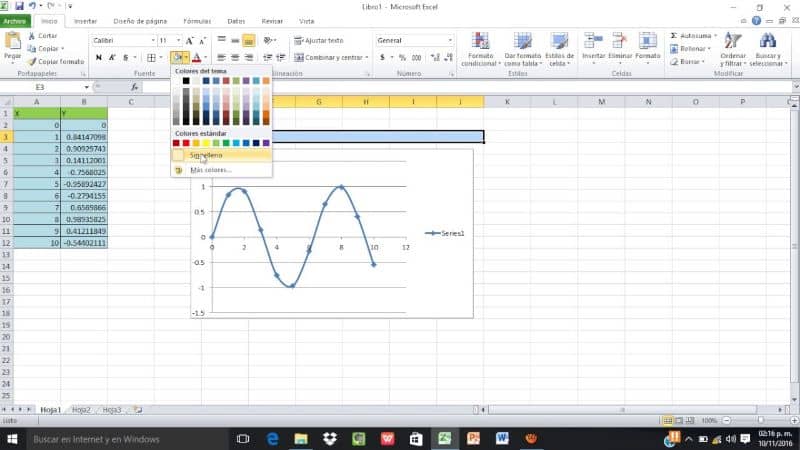800x450 pixels.
Task: Apply thousands separator (000) style
Action: 416,58
